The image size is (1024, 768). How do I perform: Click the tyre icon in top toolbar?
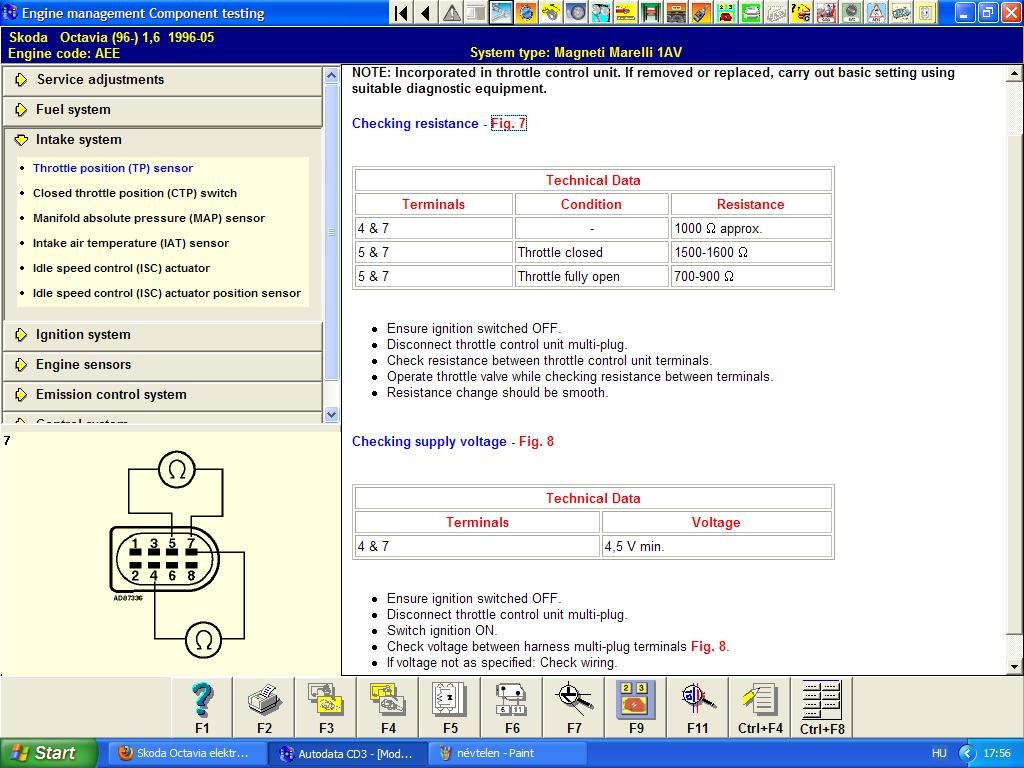click(575, 12)
